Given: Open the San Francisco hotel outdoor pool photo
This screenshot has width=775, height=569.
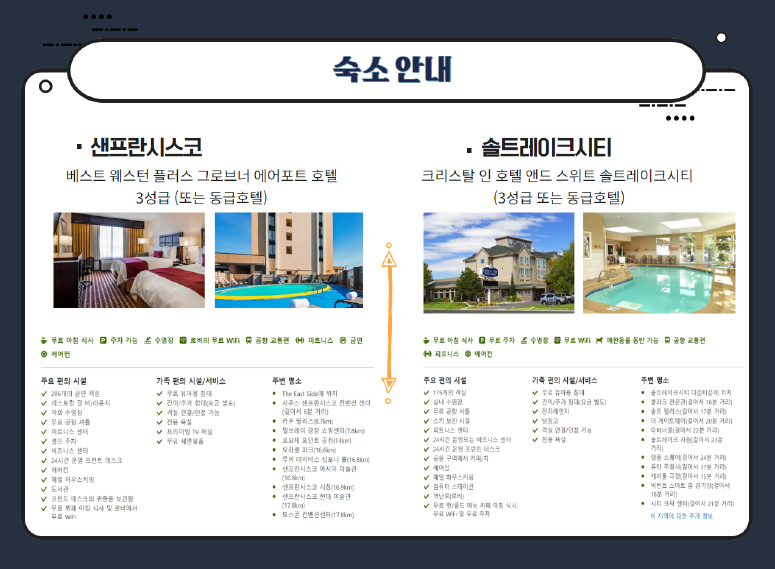Looking at the screenshot, I should 289,260.
